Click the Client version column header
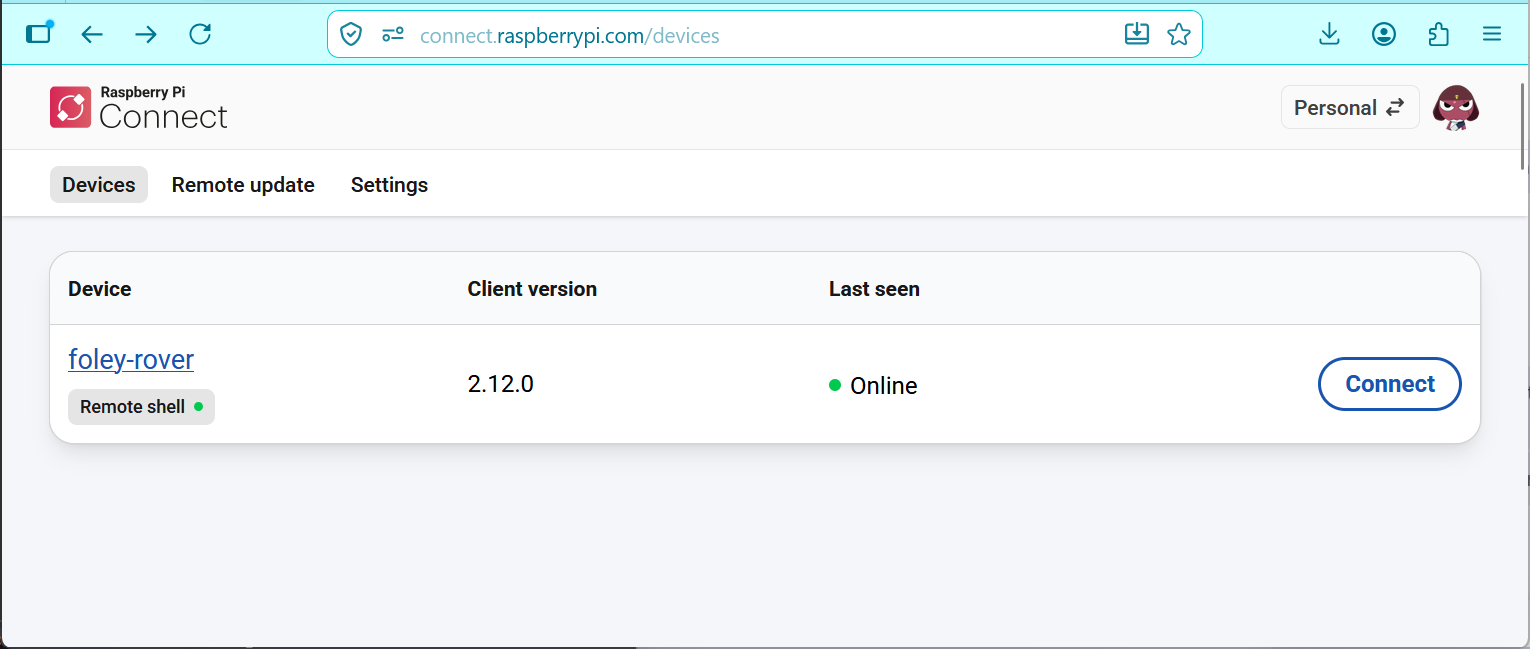Screen dimensions: 1530x649 point(532,289)
